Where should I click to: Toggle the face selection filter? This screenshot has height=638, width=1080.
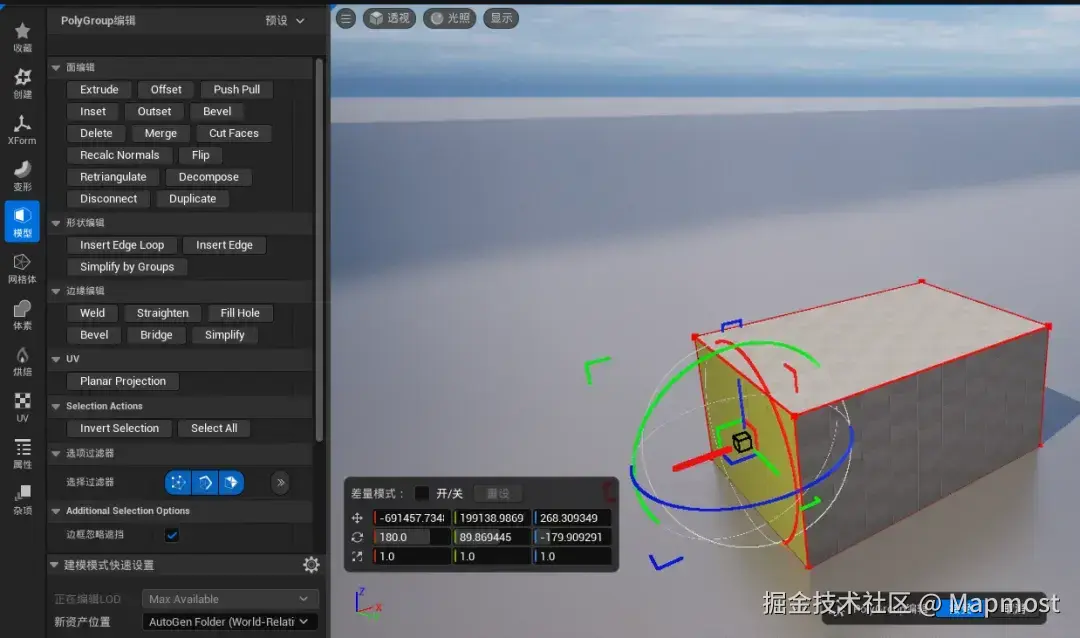231,482
